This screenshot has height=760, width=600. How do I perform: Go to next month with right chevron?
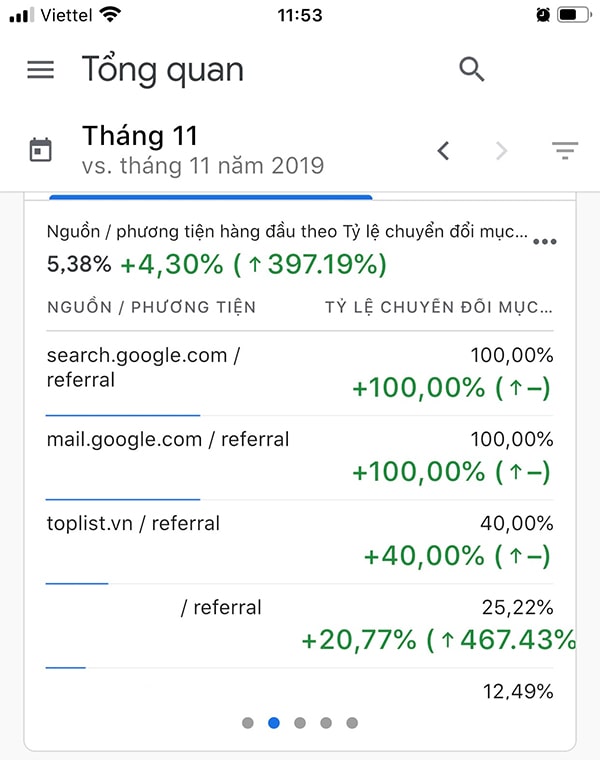(501, 151)
